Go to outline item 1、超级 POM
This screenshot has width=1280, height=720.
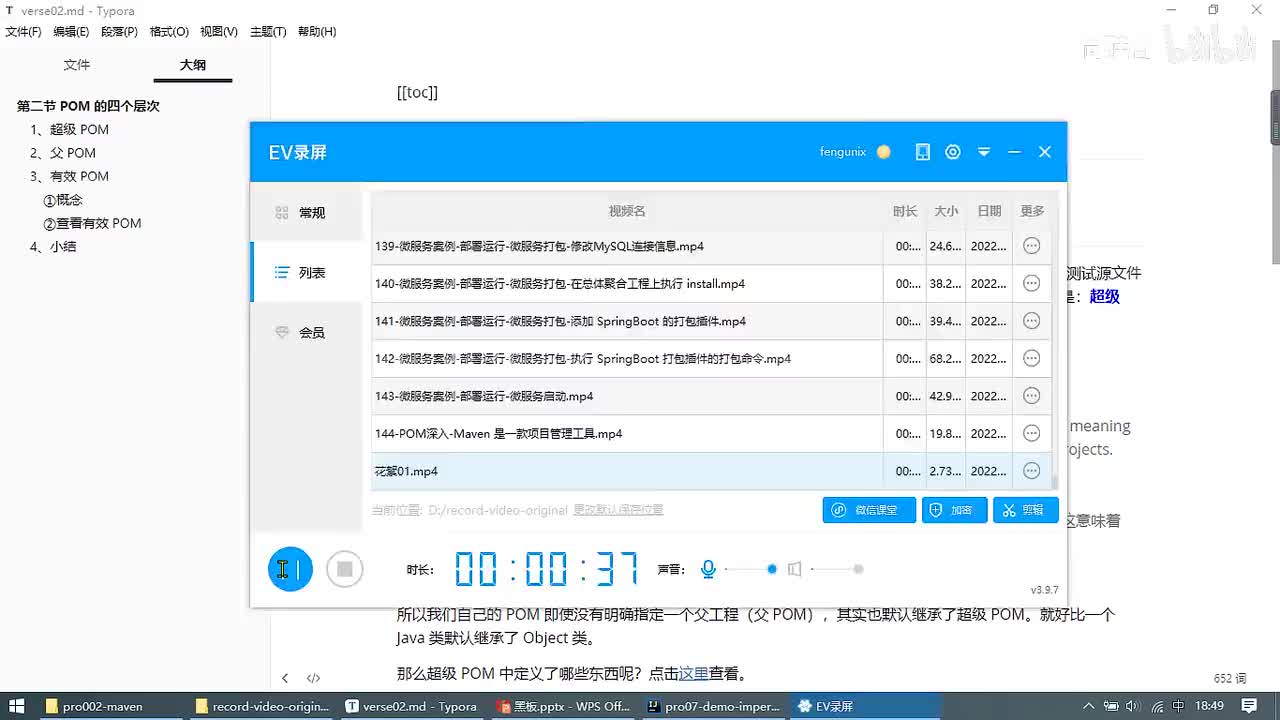click(70, 130)
